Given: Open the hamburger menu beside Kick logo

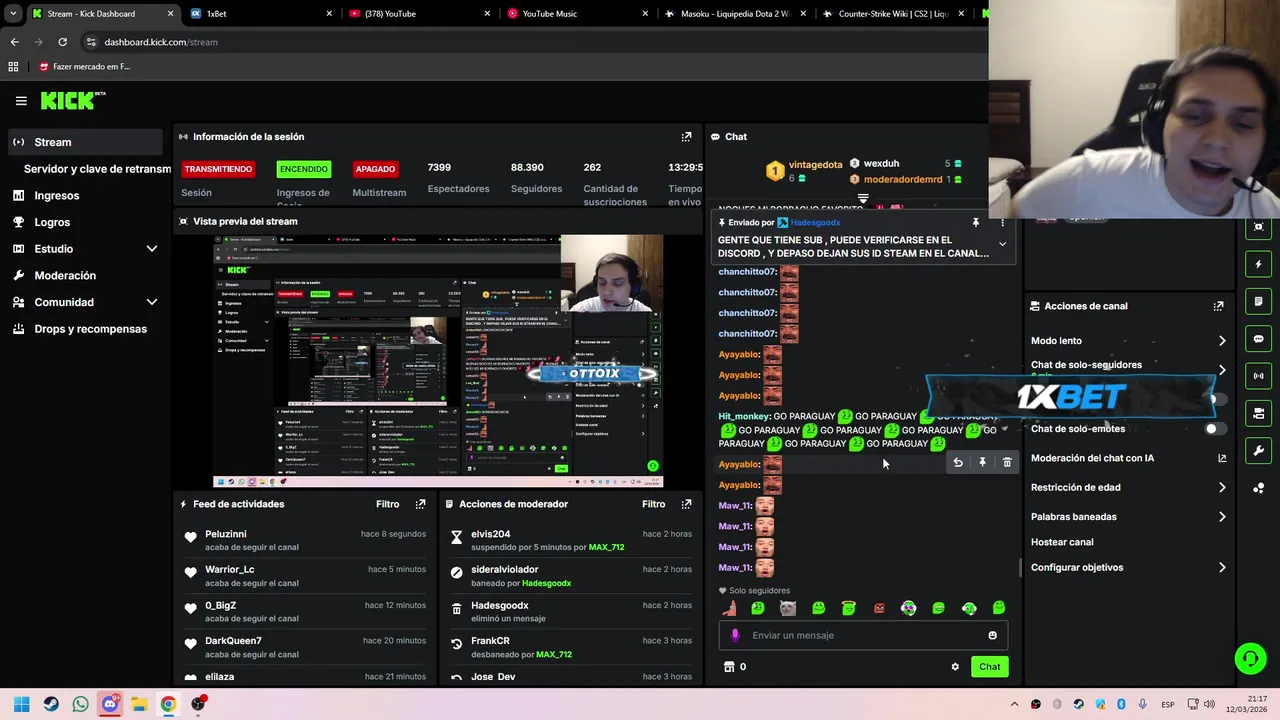Looking at the screenshot, I should tap(21, 101).
